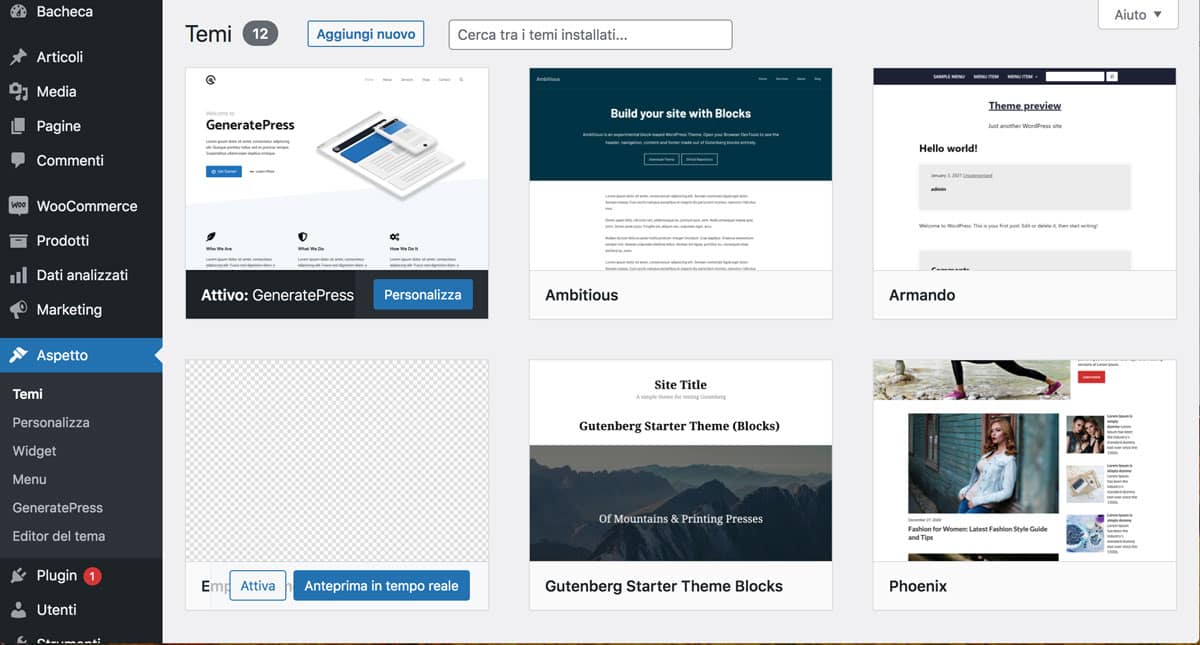The height and width of the screenshot is (645, 1200).
Task: Click the pushpin icon beside Articoli
Action: pyautogui.click(x=18, y=57)
